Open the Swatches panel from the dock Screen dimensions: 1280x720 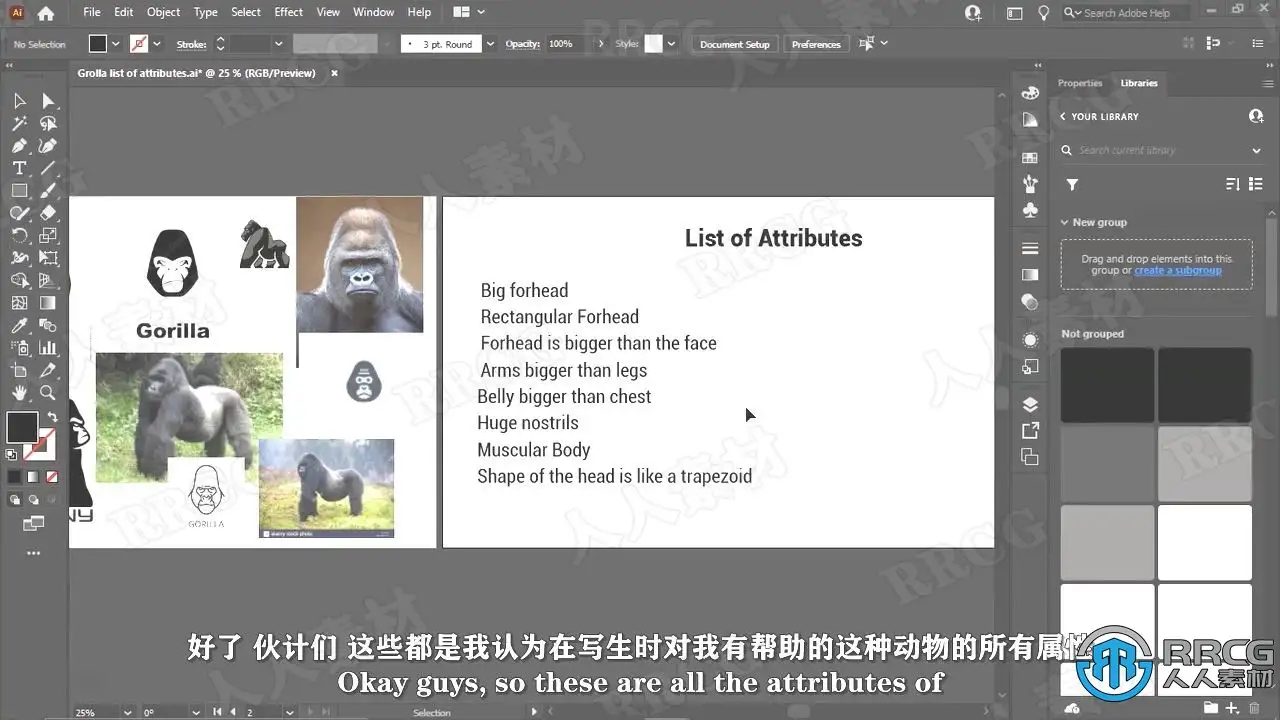coord(1030,158)
